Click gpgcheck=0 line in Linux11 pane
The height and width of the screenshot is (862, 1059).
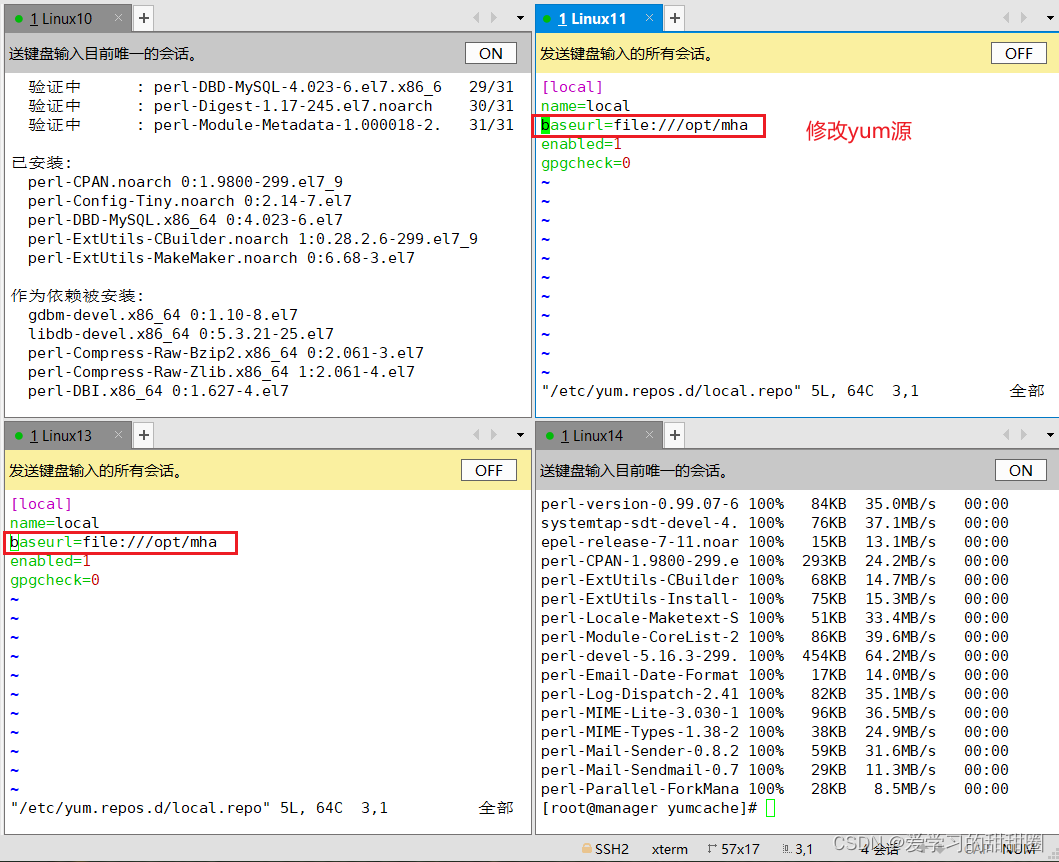point(586,163)
